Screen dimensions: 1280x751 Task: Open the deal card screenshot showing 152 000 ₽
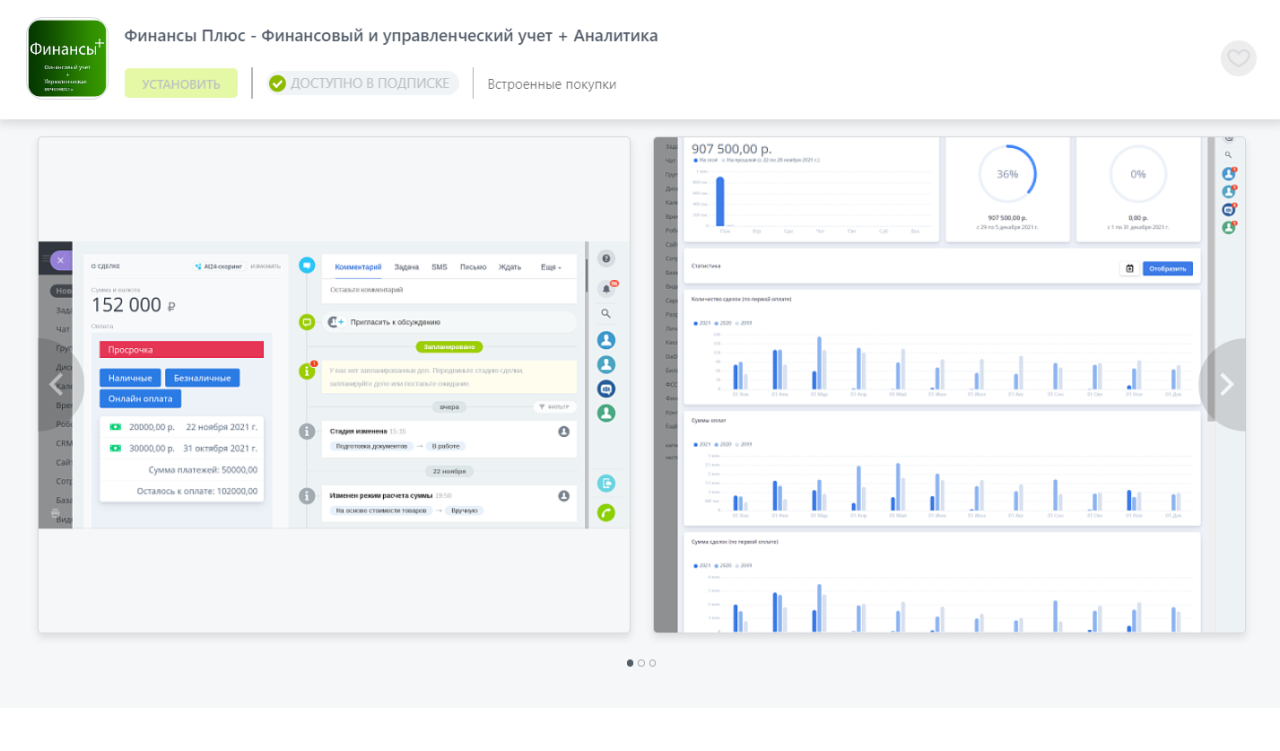(334, 385)
